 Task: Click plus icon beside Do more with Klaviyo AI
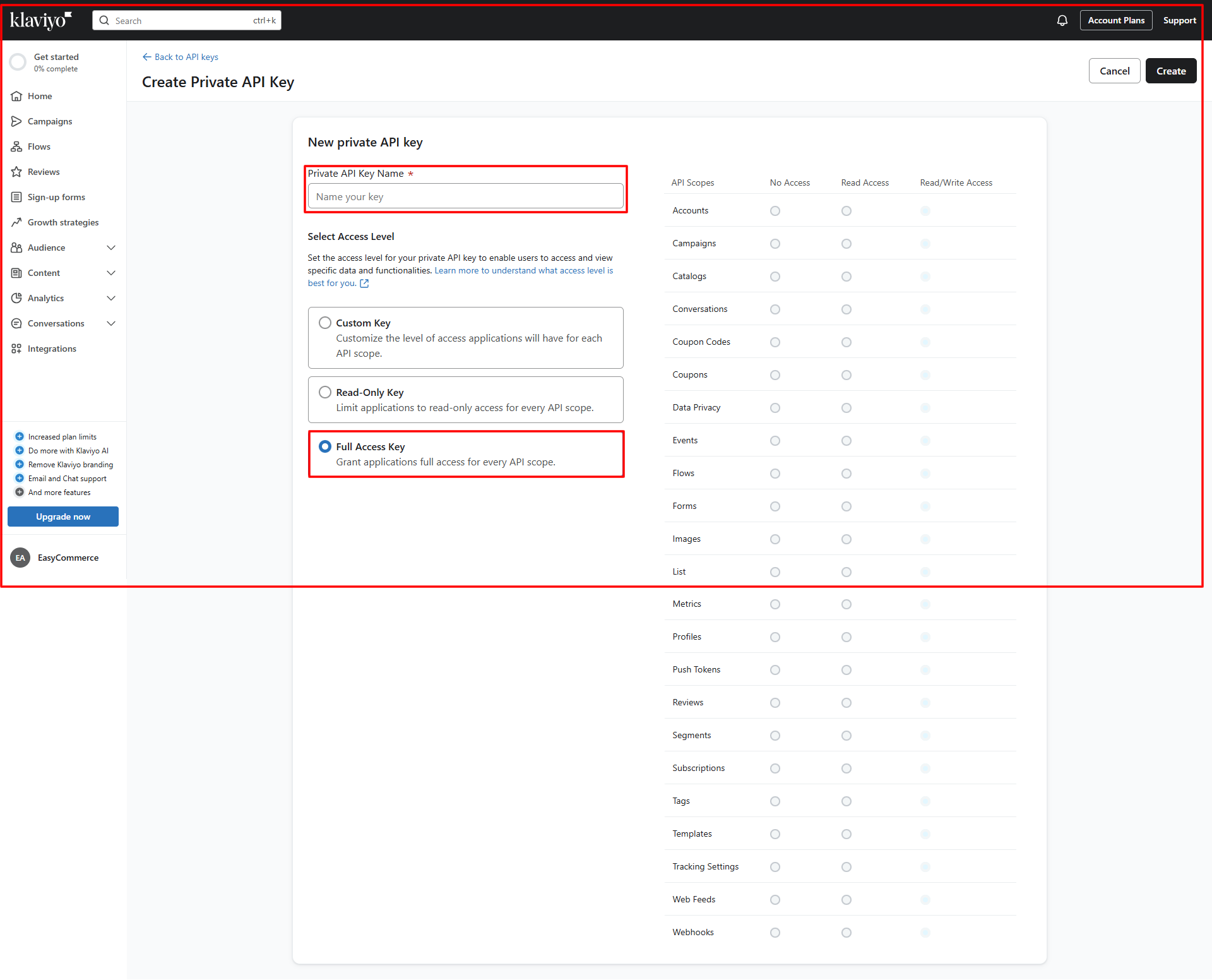click(x=20, y=450)
